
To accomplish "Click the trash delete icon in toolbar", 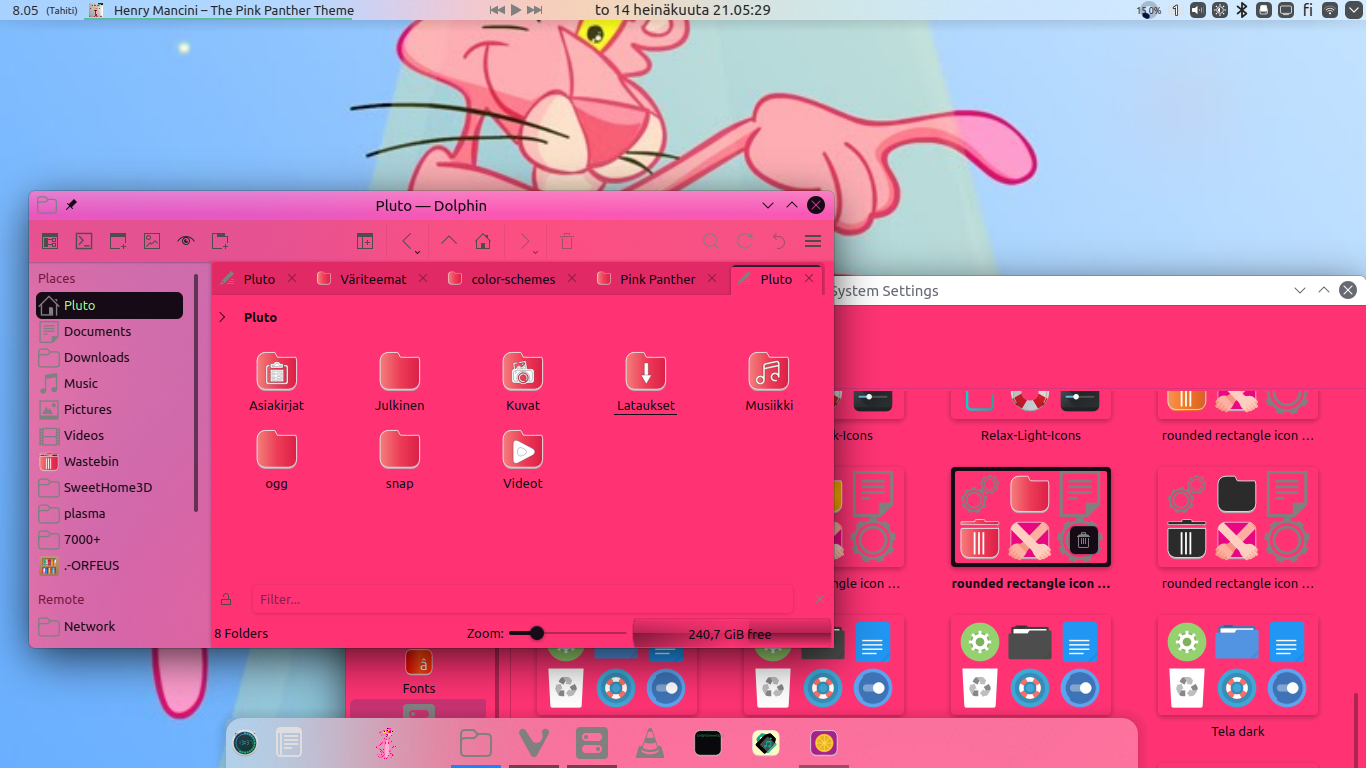I will tap(567, 241).
